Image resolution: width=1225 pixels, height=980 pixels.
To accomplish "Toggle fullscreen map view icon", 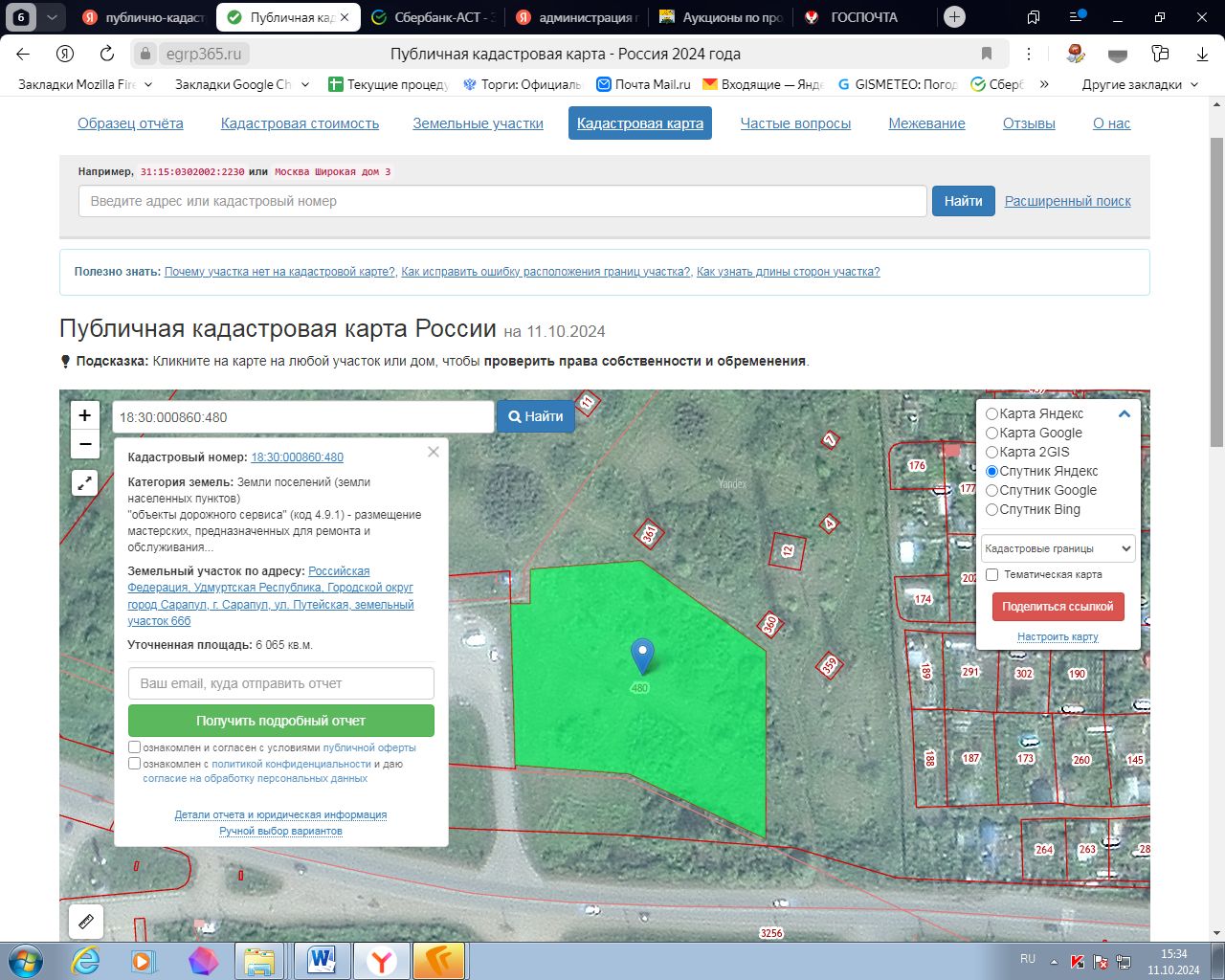I will click(x=85, y=483).
